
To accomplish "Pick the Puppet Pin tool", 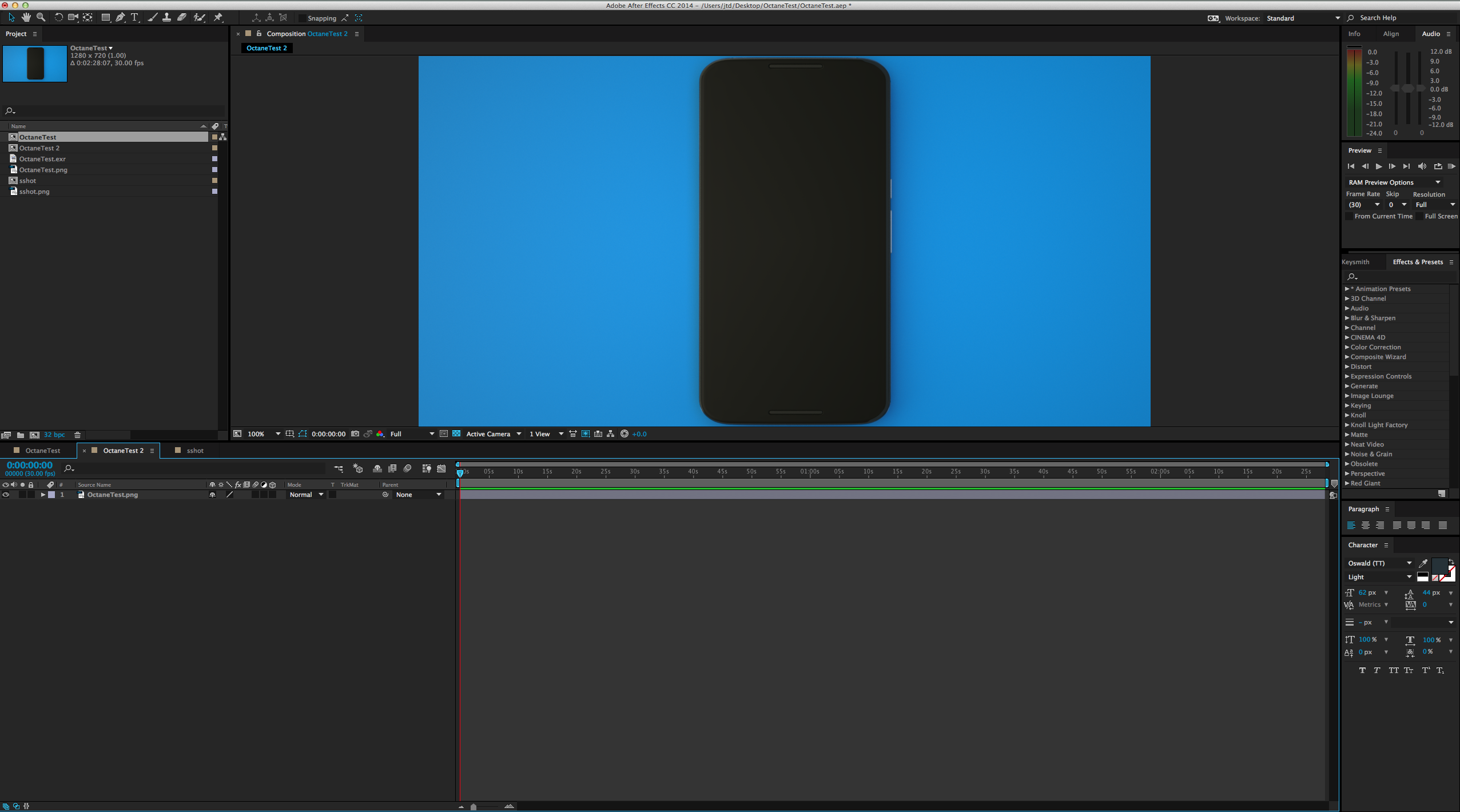I will (218, 18).
